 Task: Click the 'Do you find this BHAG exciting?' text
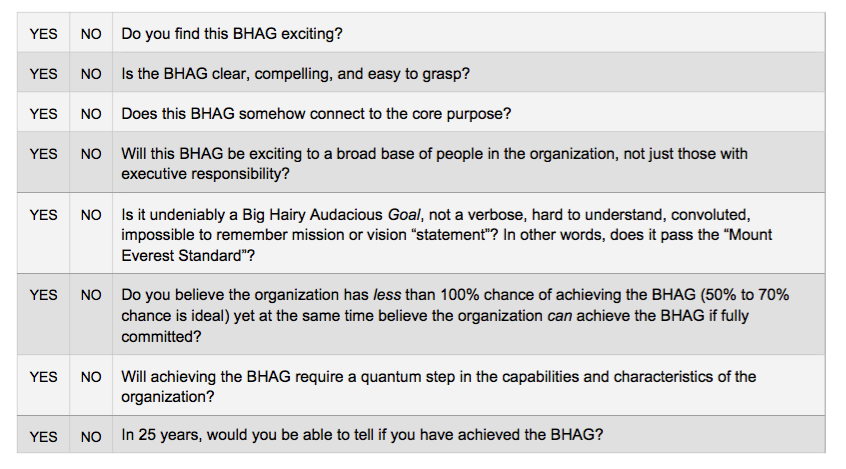click(232, 33)
